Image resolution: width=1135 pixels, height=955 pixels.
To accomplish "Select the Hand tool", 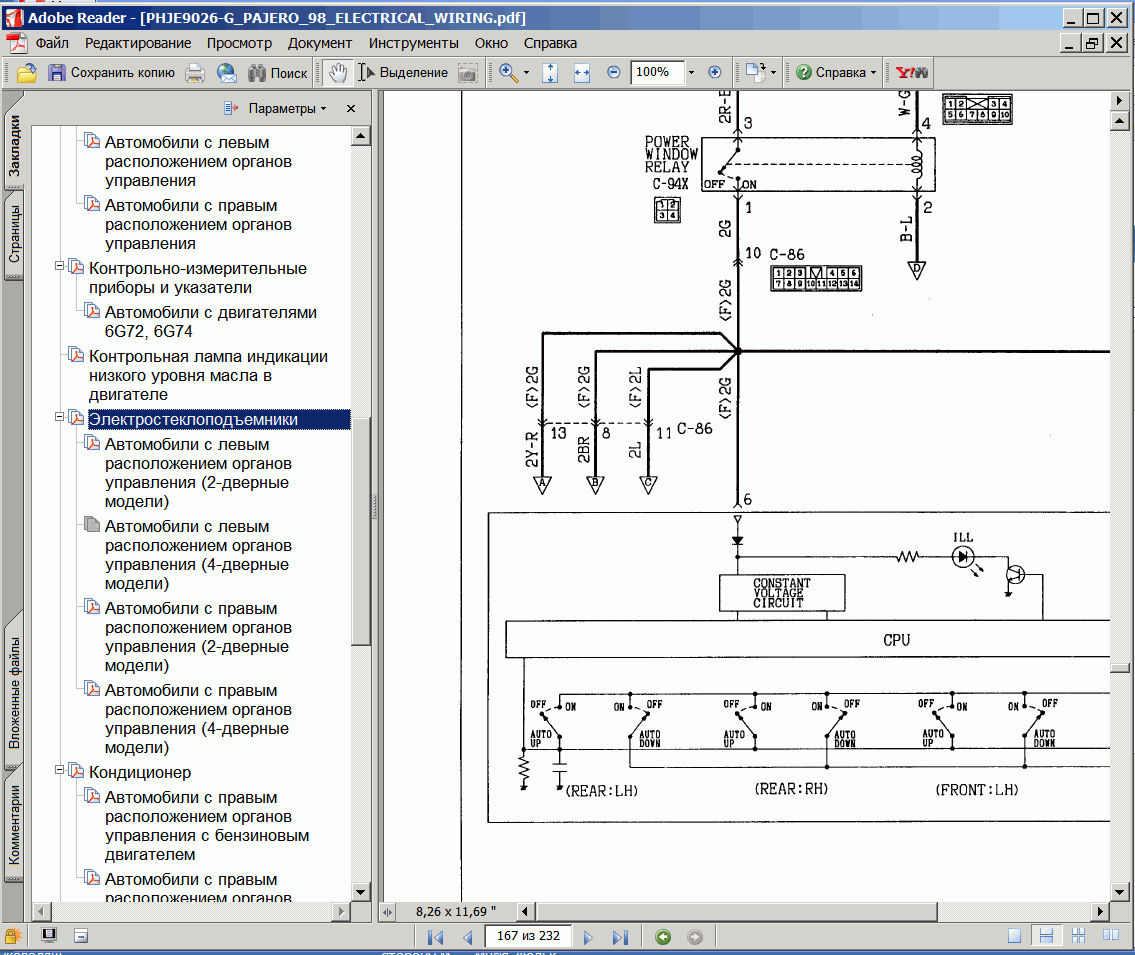I will [x=338, y=73].
